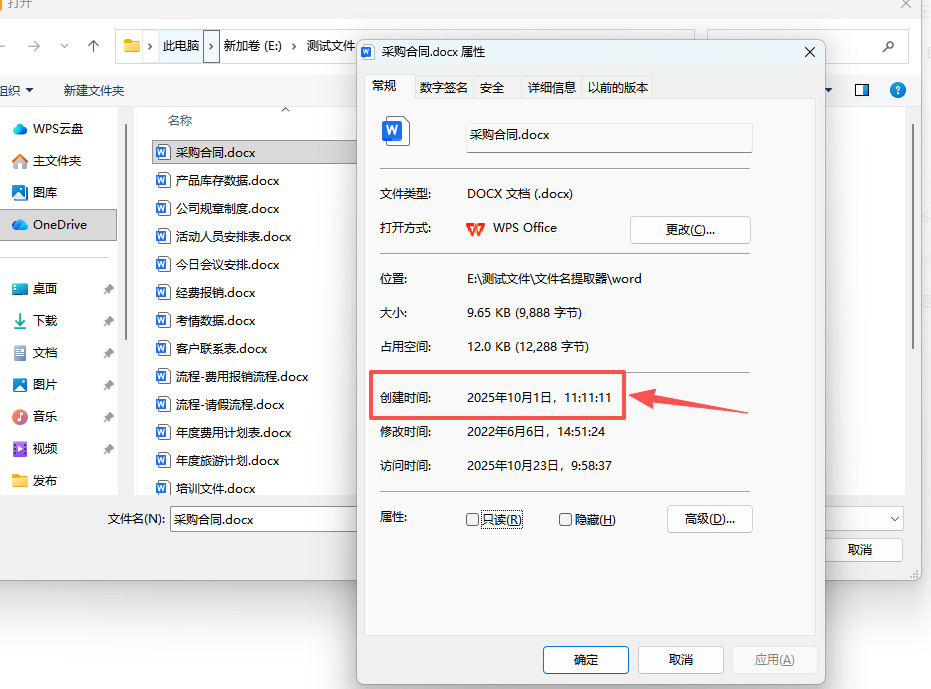931x689 pixels.
Task: Click the WPS云盘 cloud icon in sidebar
Action: (20, 129)
